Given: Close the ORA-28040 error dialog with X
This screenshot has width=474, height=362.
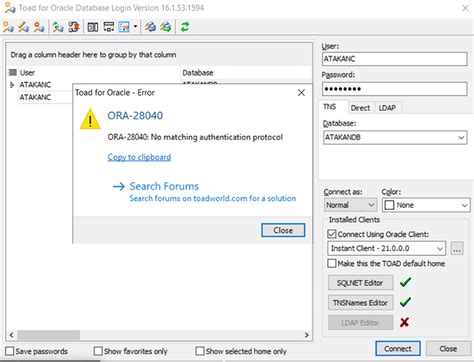Looking at the screenshot, I should tap(301, 93).
